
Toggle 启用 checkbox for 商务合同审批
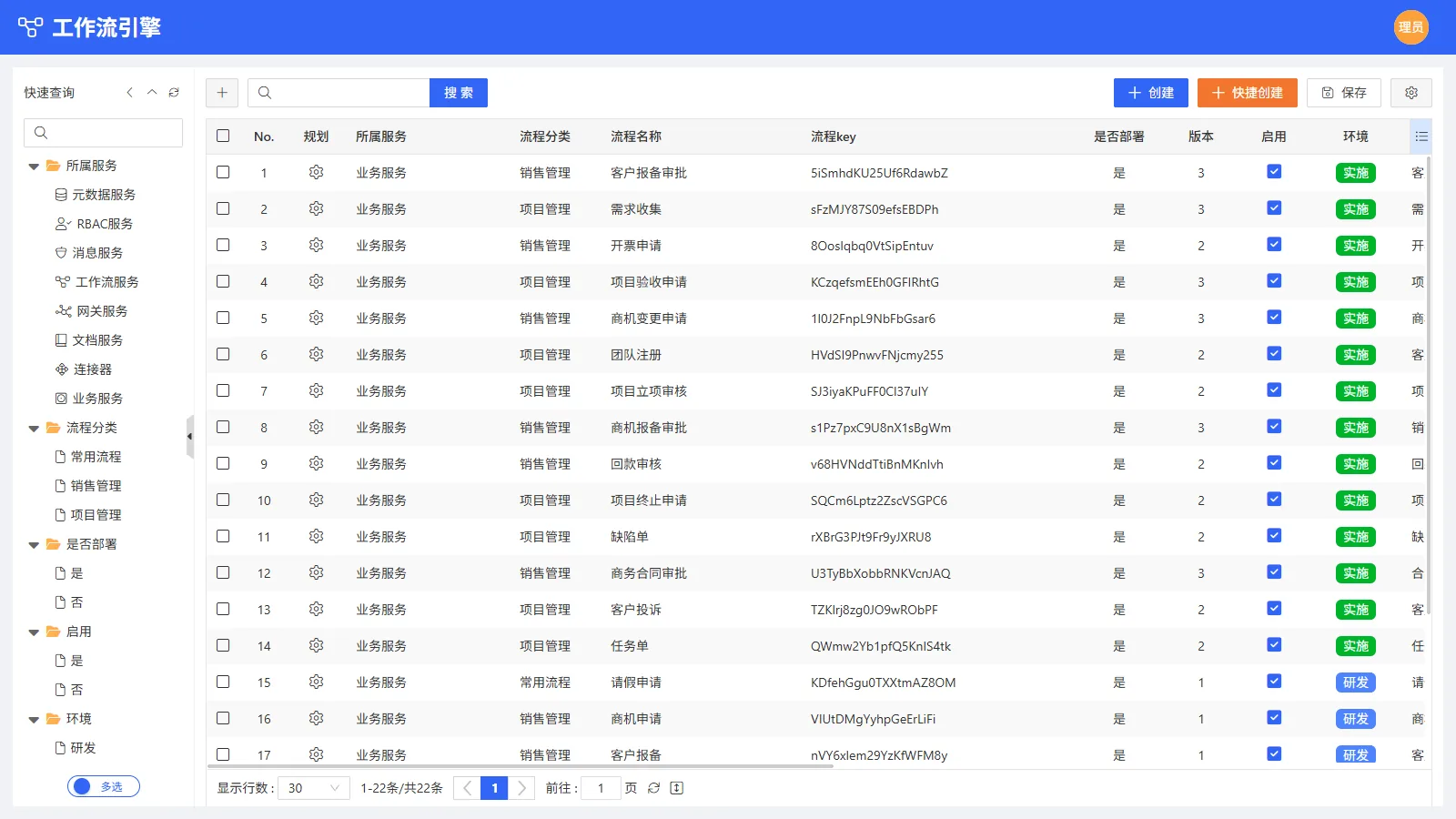pos(1274,571)
